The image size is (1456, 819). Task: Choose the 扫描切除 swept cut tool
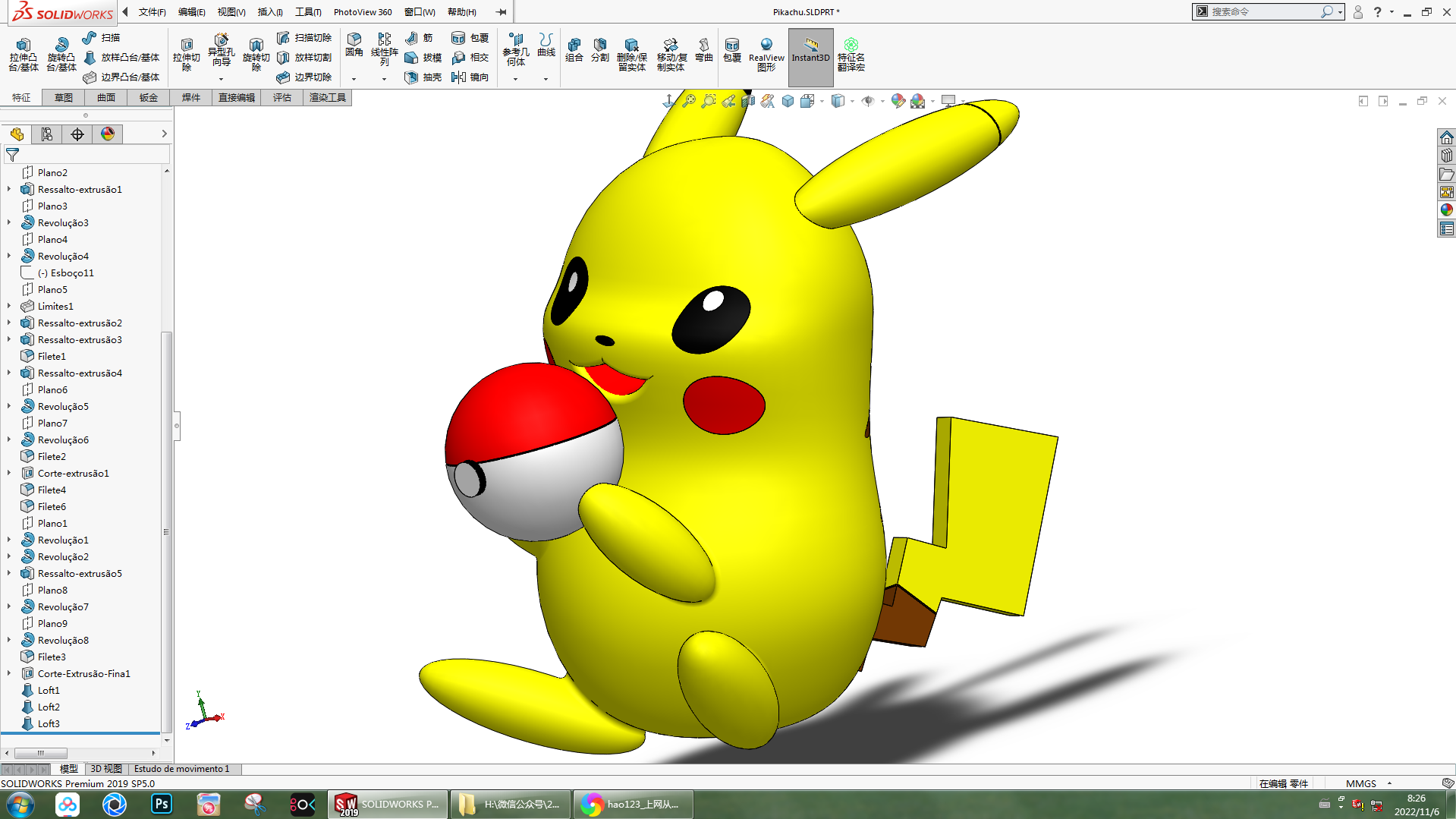tap(304, 38)
